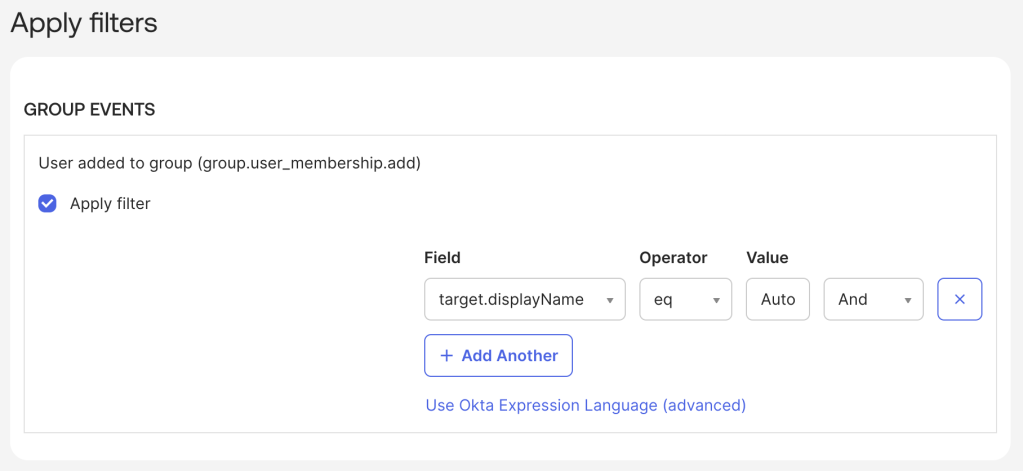1023x471 pixels.
Task: Click the caret arrow in eq operator box
Action: click(716, 300)
